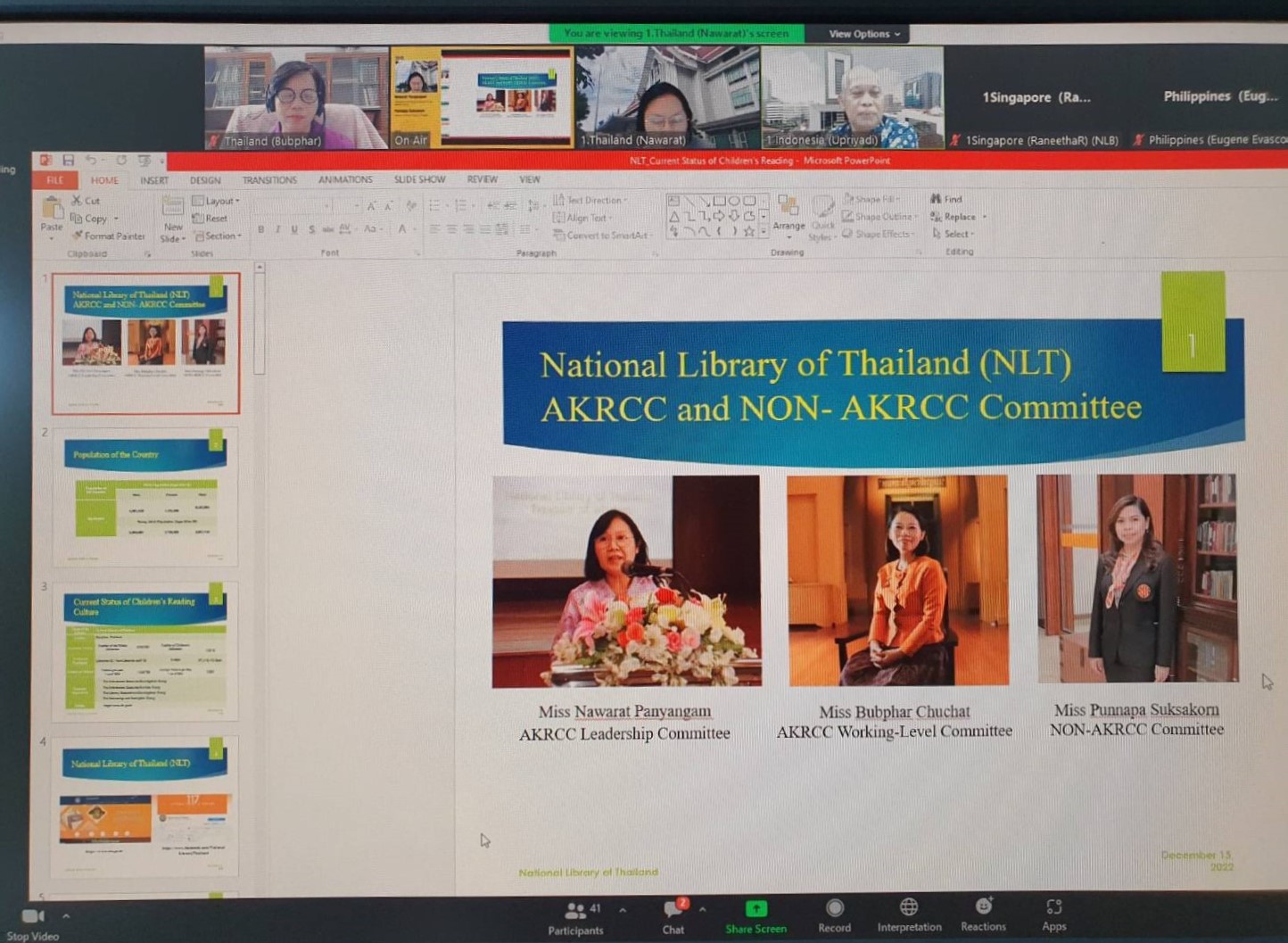This screenshot has width=1288, height=943.
Task: Click Reset slide button
Action: (x=211, y=219)
